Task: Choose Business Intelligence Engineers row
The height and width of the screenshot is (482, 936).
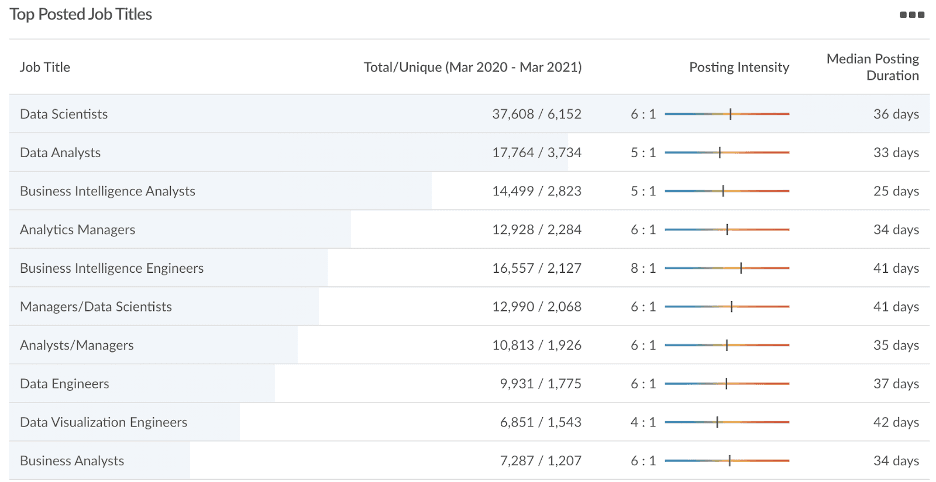Action: (112, 268)
